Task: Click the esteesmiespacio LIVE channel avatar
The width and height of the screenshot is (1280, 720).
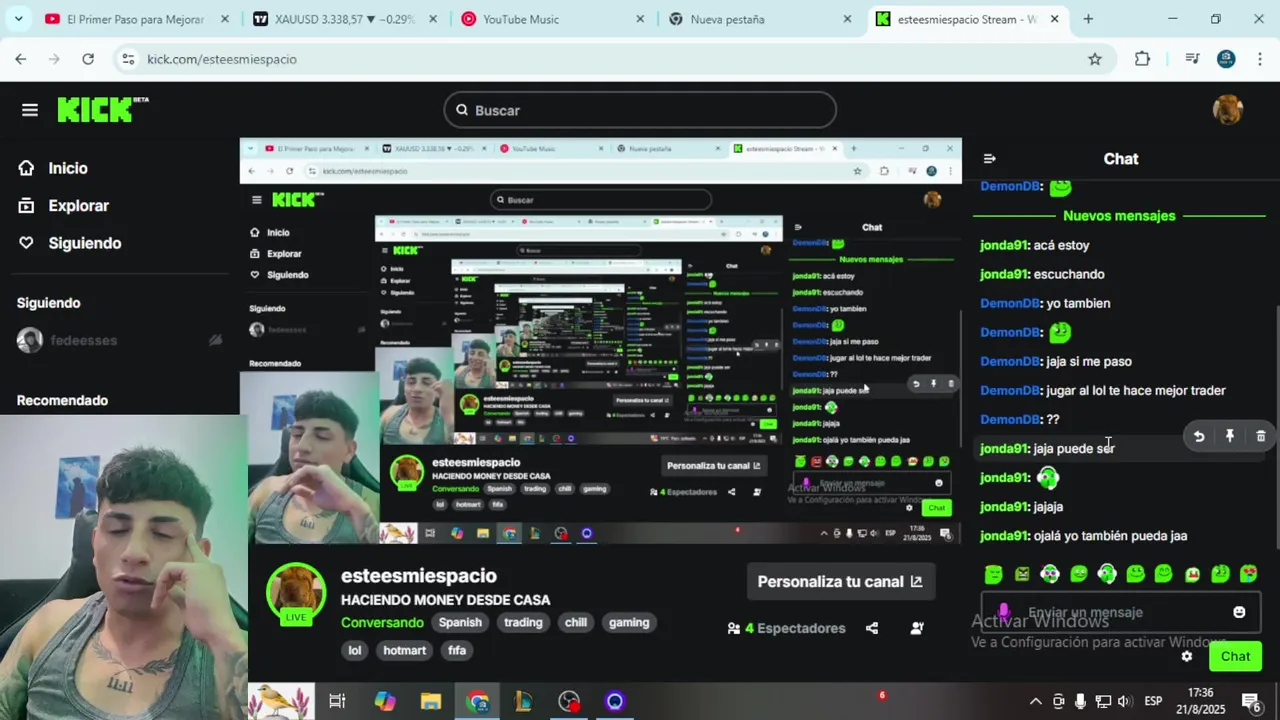Action: pos(296,593)
